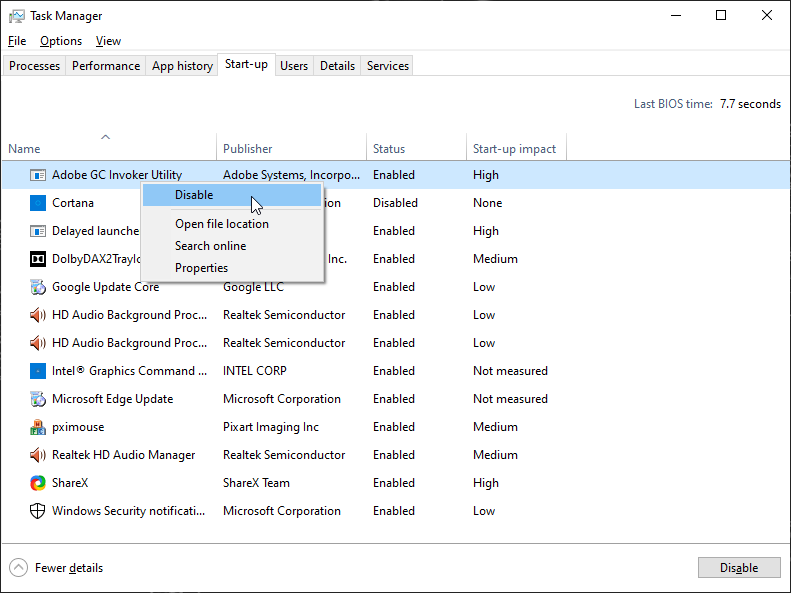Click the ShareX app icon

click(38, 483)
